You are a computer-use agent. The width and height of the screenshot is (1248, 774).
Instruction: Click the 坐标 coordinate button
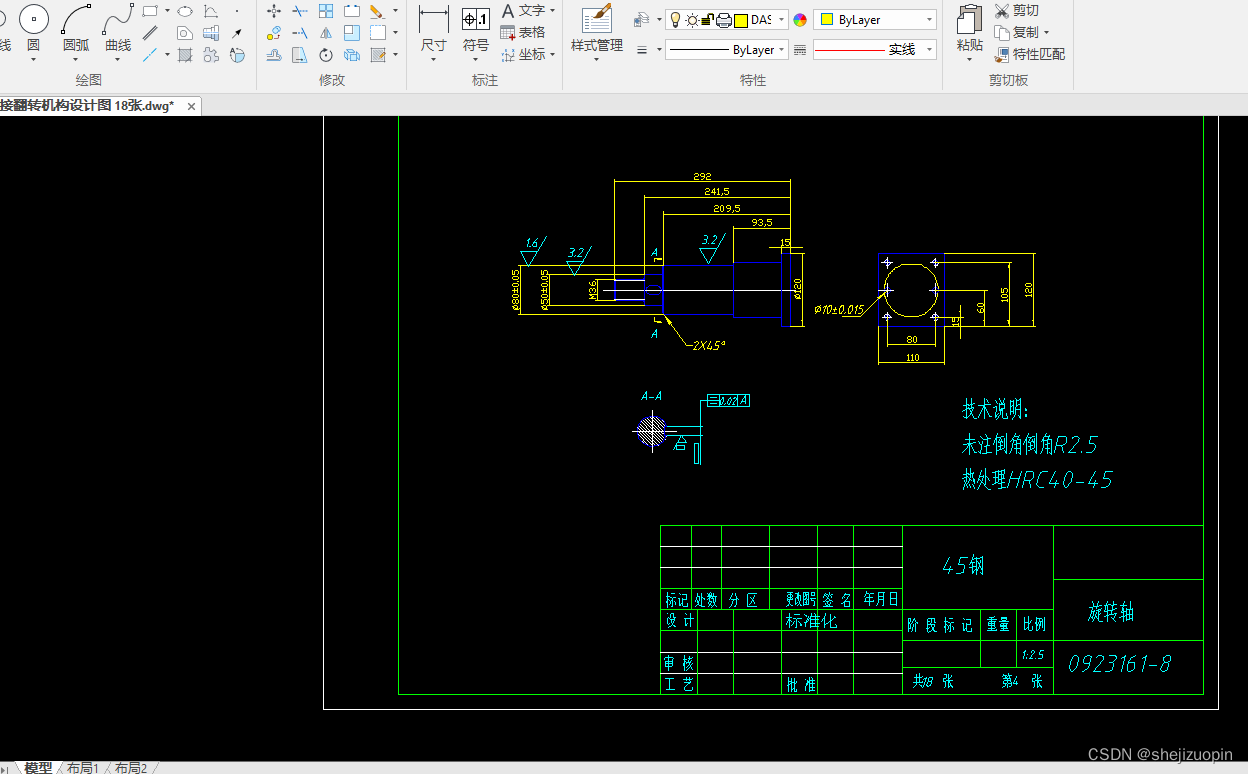click(522, 55)
